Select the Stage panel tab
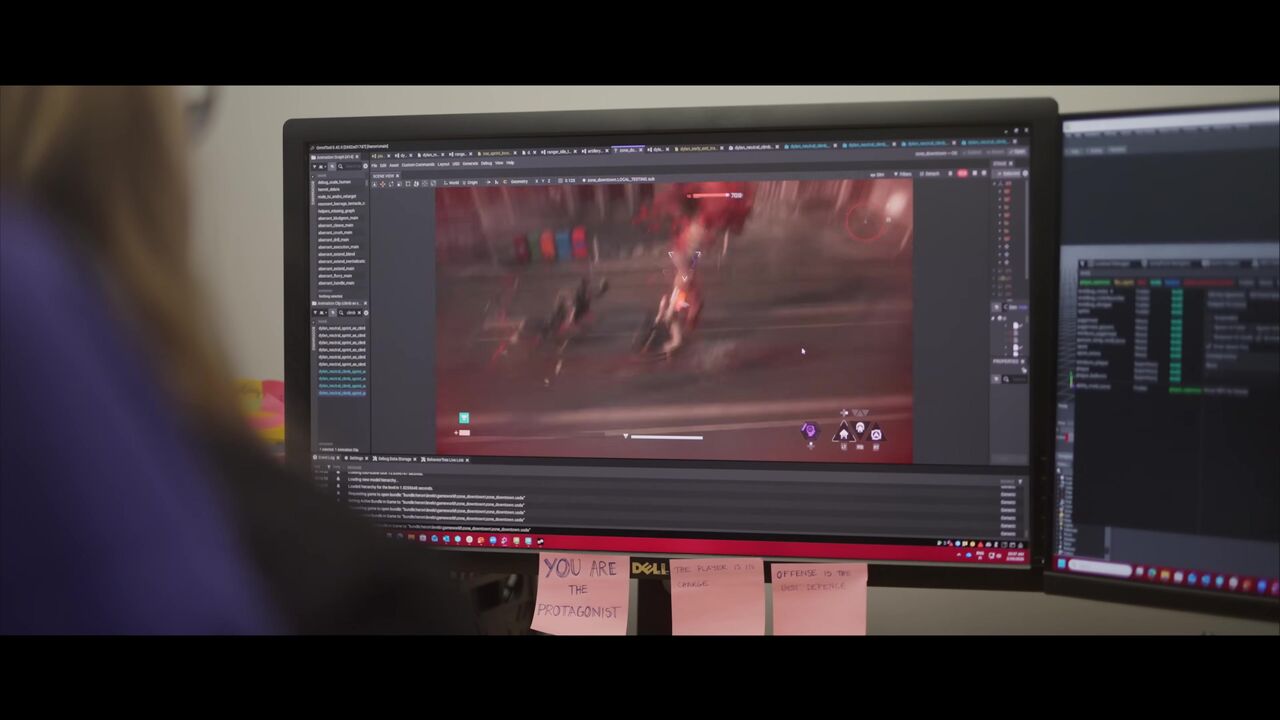The image size is (1280, 720). pos(1000,163)
